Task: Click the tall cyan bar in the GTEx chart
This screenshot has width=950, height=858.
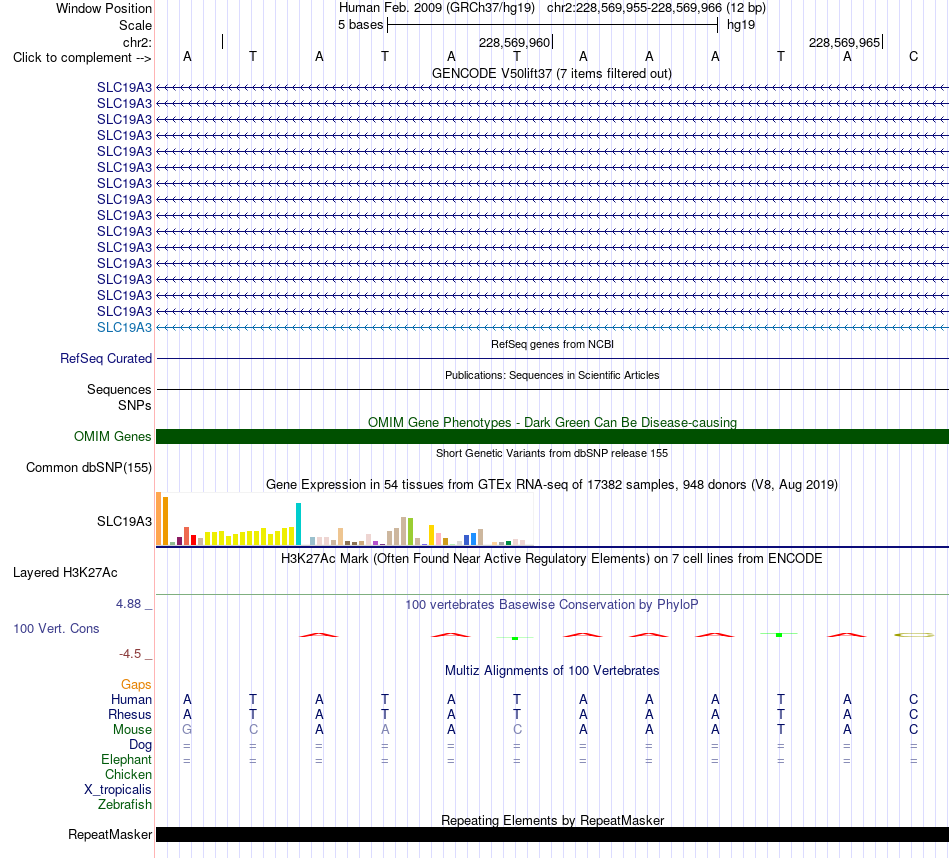Action: (298, 524)
